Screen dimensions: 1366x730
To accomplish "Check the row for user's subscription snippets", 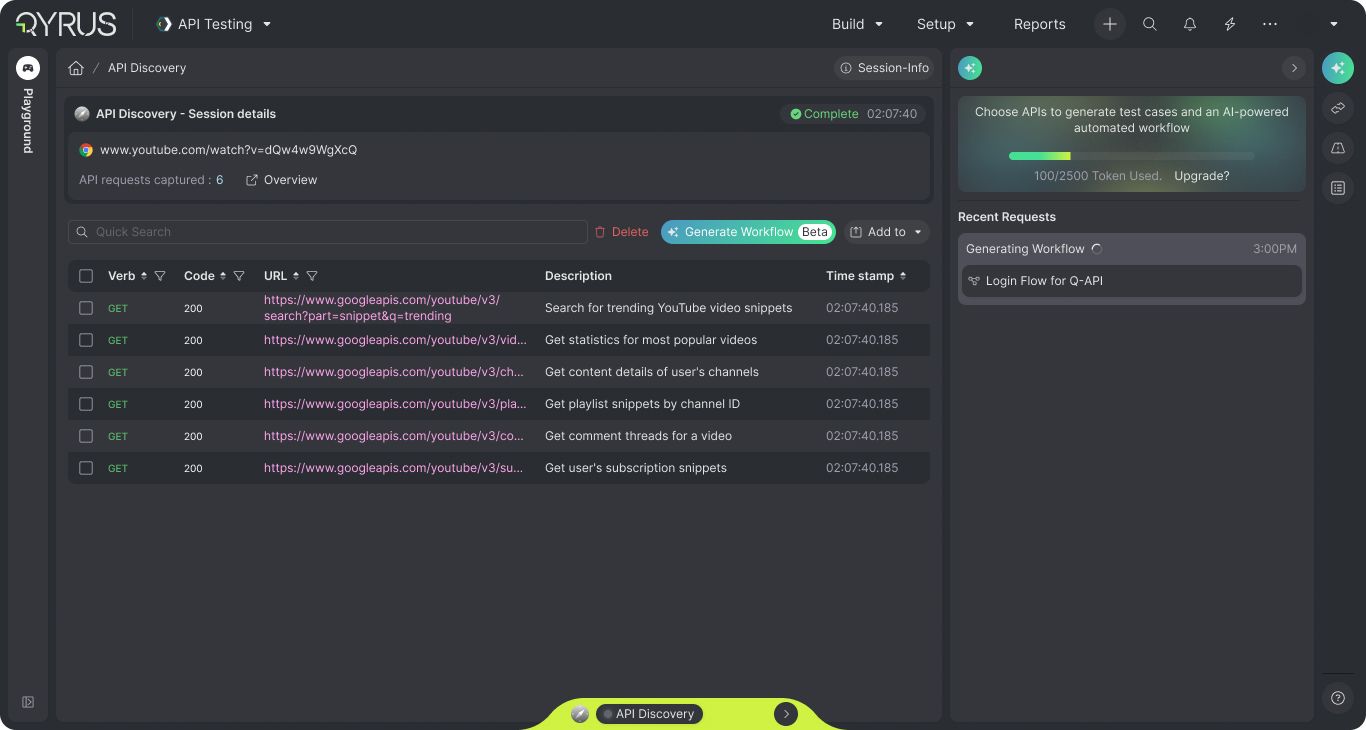I will click(x=86, y=468).
